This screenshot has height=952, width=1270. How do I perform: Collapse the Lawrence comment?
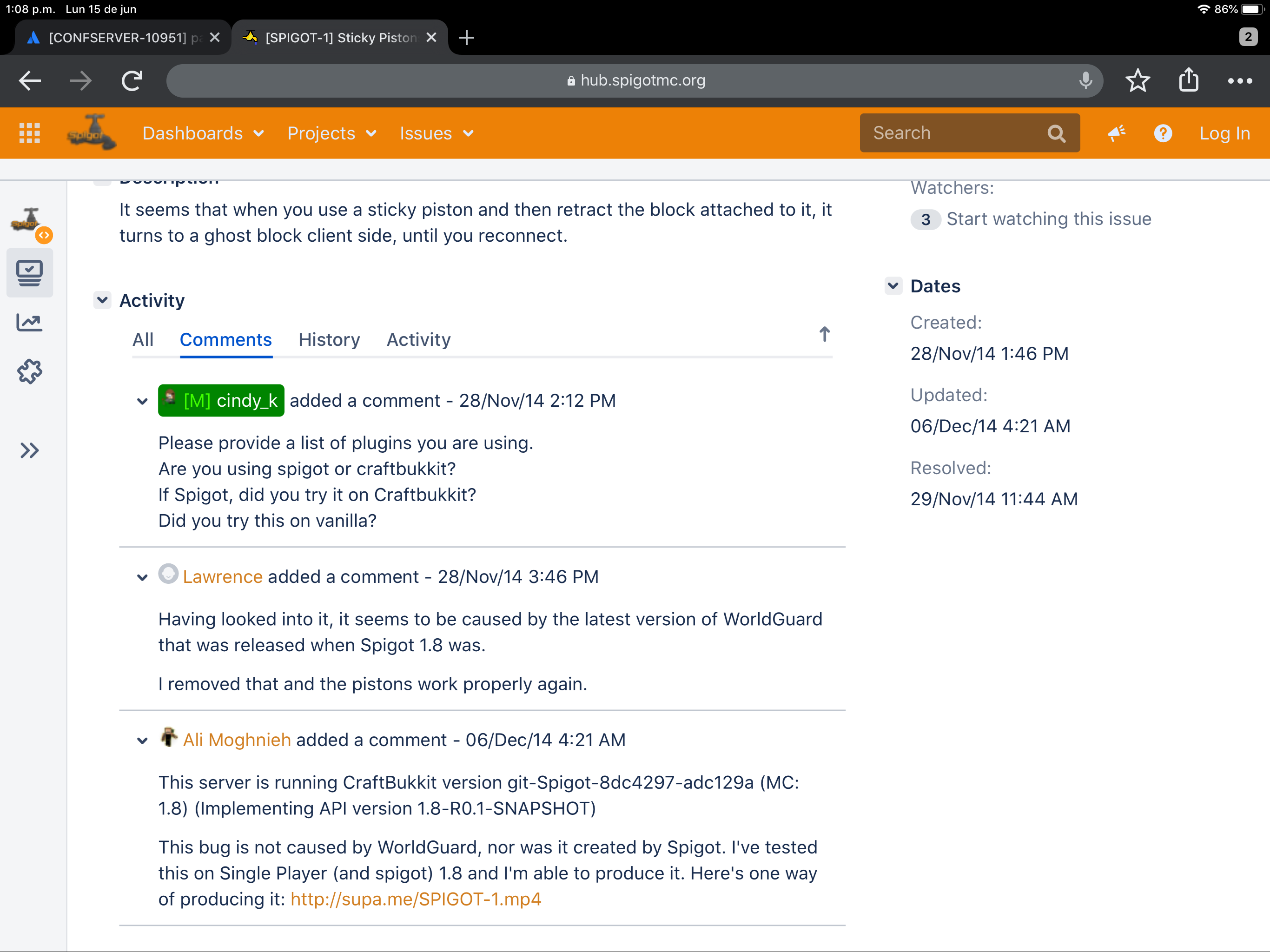(x=142, y=578)
